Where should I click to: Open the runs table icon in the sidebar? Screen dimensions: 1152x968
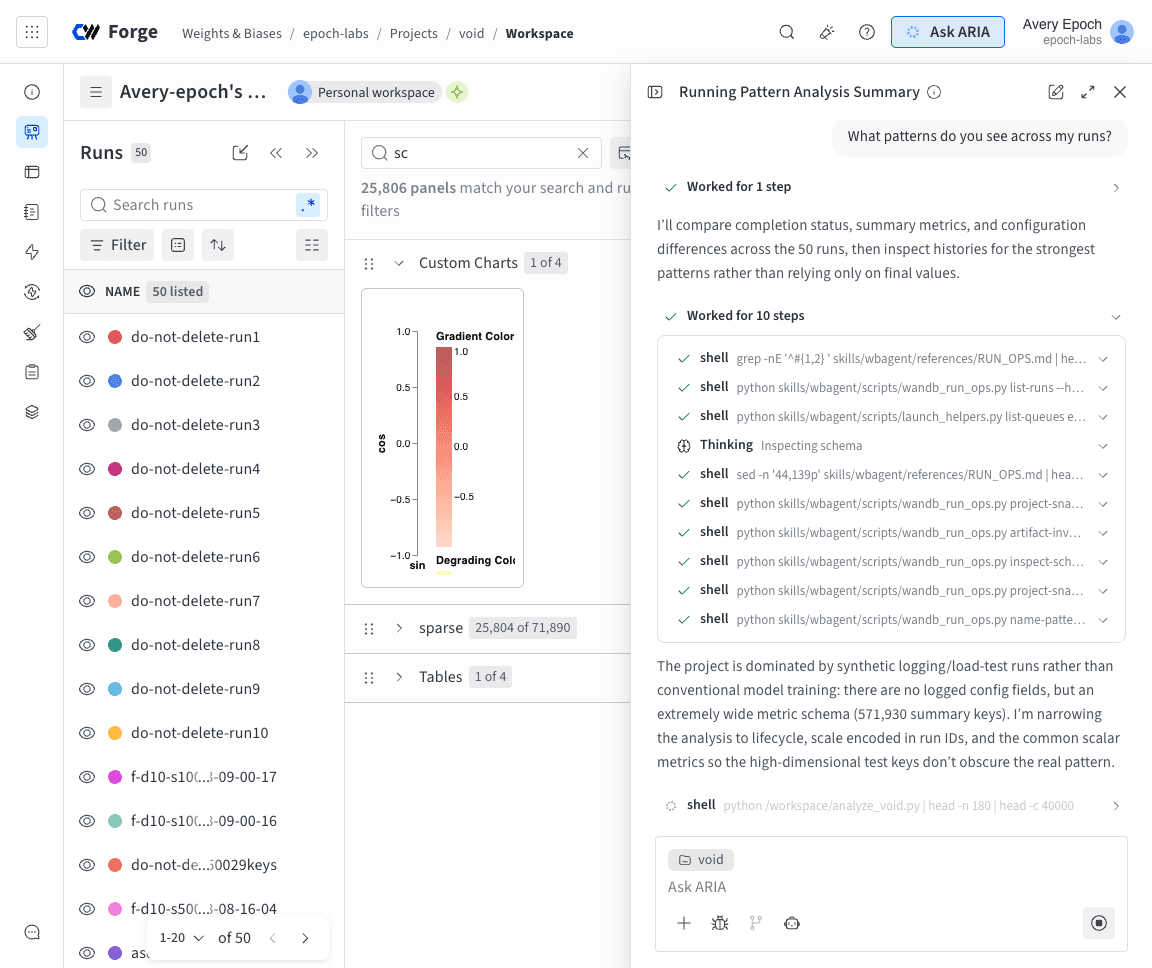[32, 172]
